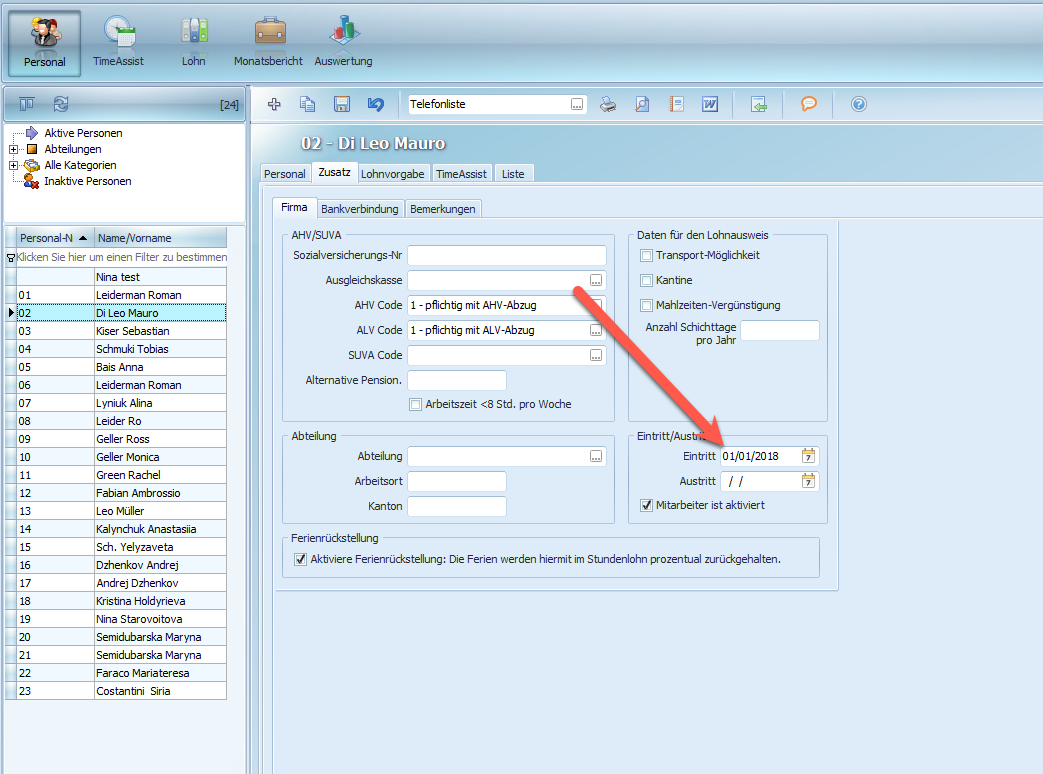Click the save diskette toolbar icon
The height and width of the screenshot is (774, 1043).
tap(342, 104)
